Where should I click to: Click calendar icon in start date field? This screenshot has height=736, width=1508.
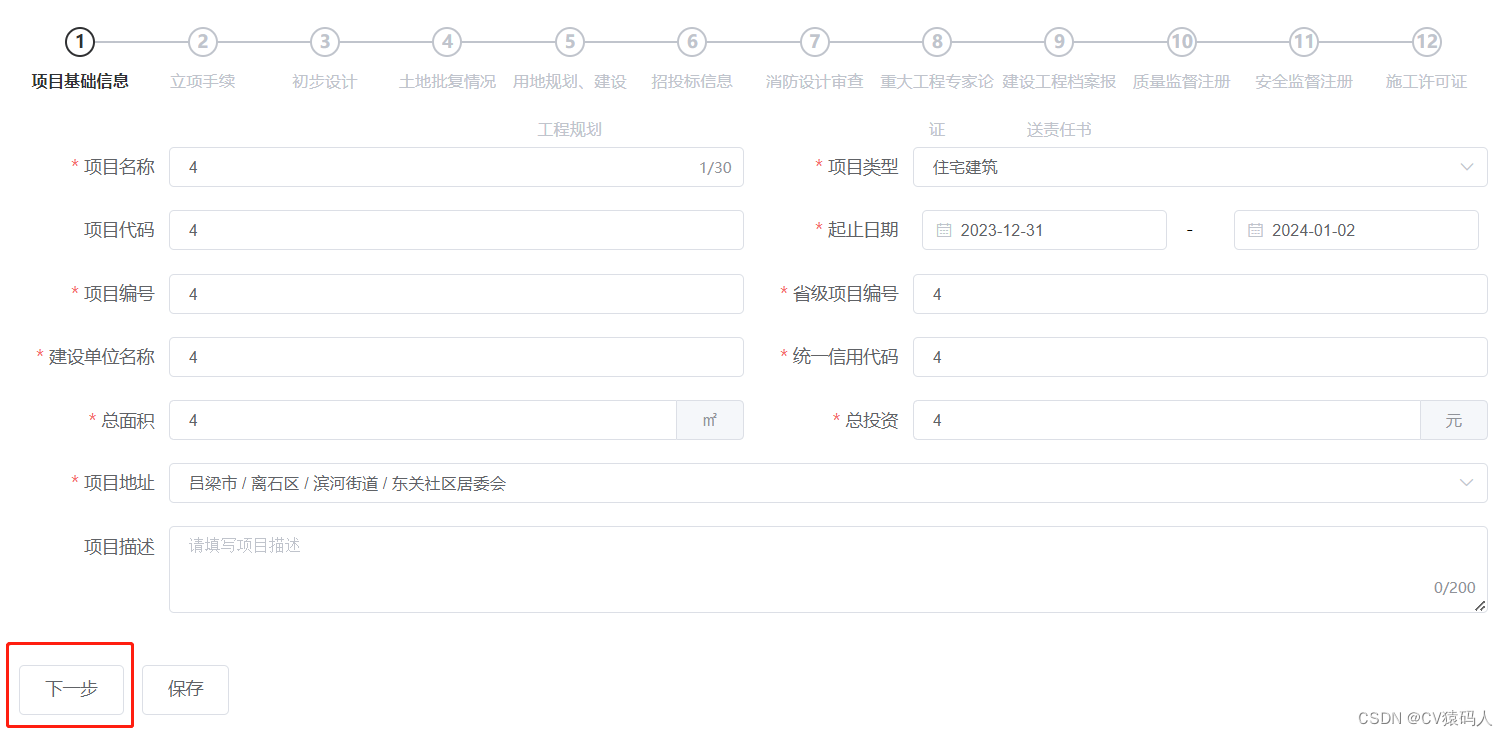tap(944, 230)
